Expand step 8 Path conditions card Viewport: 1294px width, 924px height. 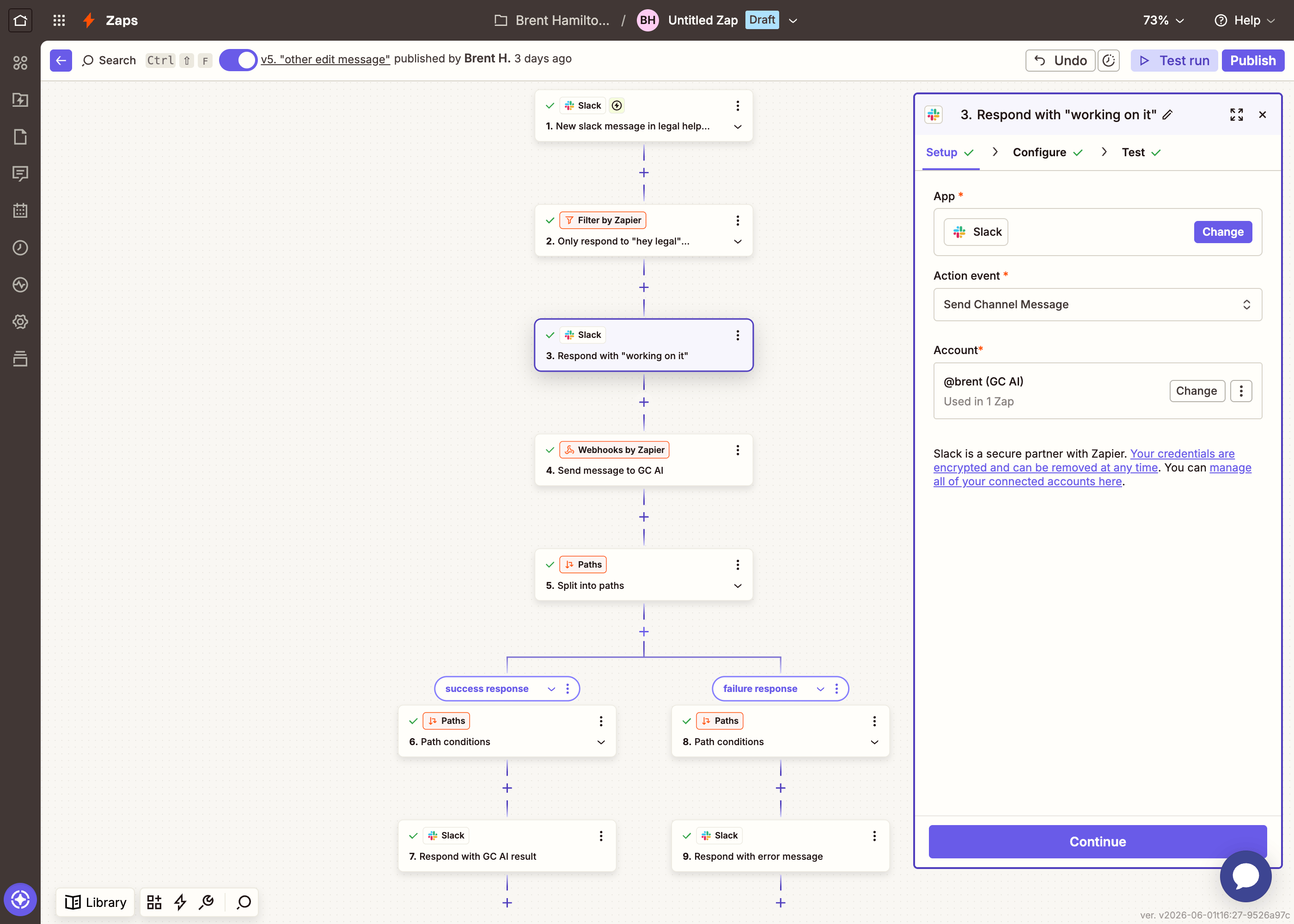[x=875, y=742]
